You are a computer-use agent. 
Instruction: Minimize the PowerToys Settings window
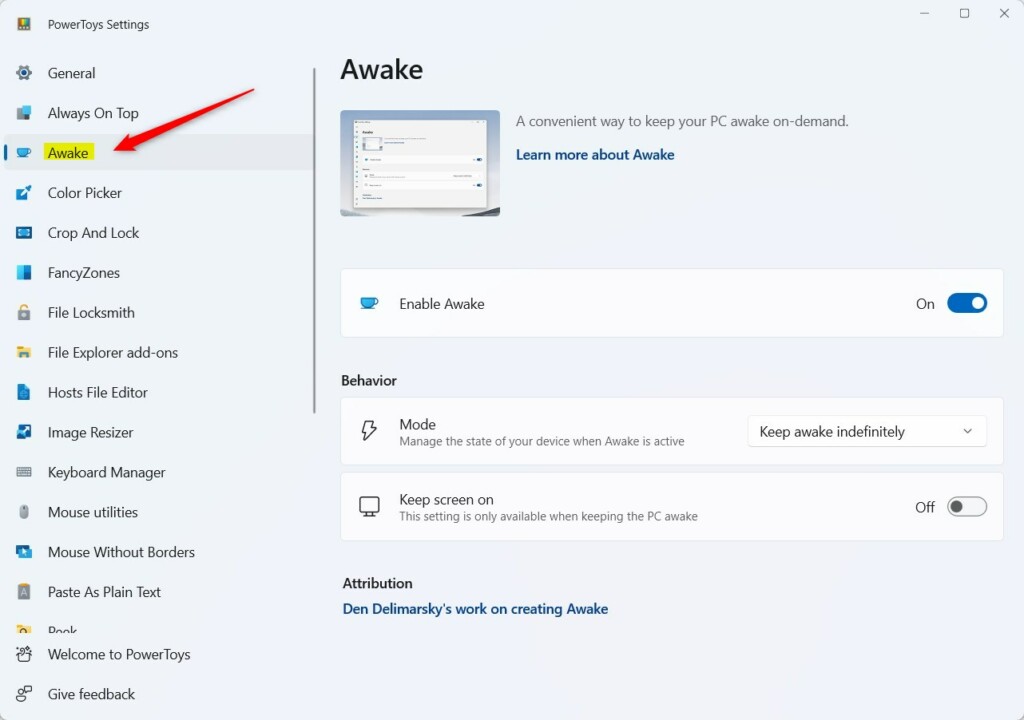click(x=924, y=14)
